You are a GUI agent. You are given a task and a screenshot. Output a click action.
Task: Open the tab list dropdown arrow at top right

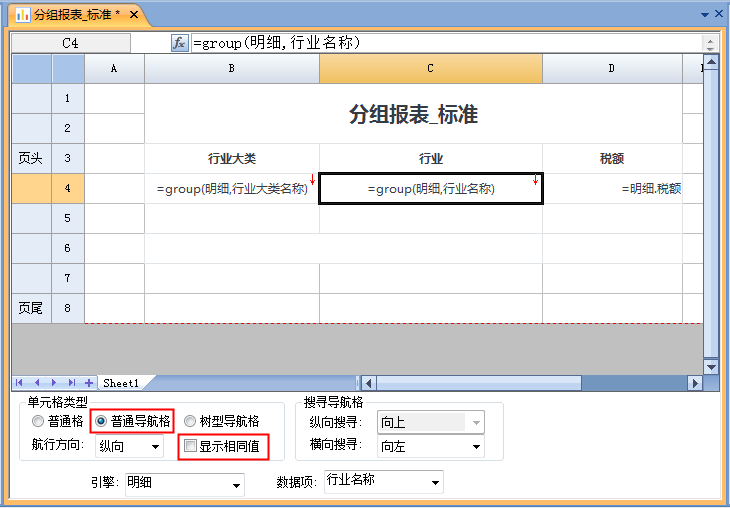click(x=705, y=15)
